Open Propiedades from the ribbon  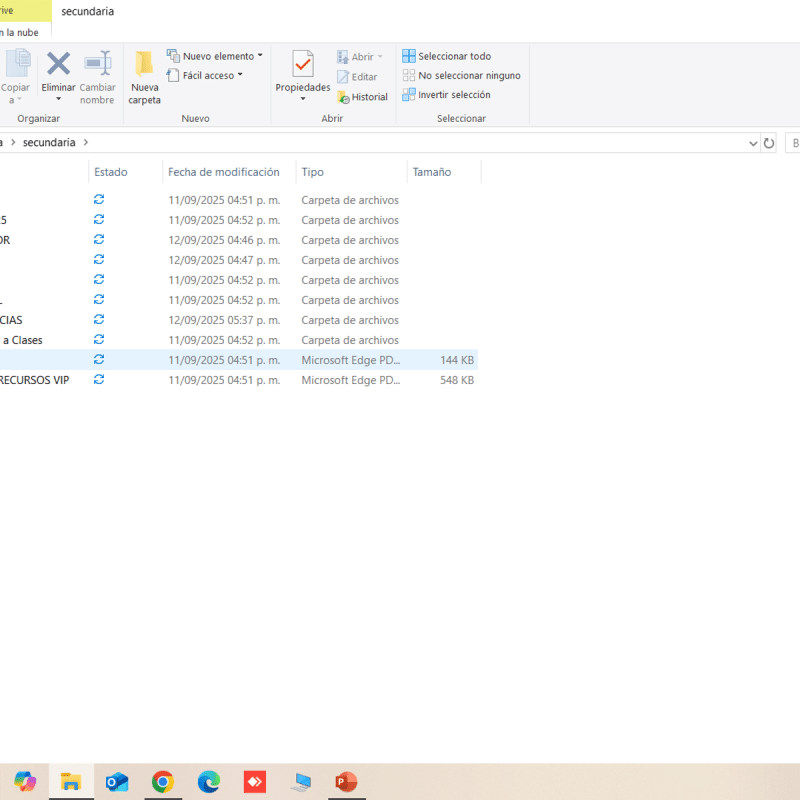click(302, 66)
